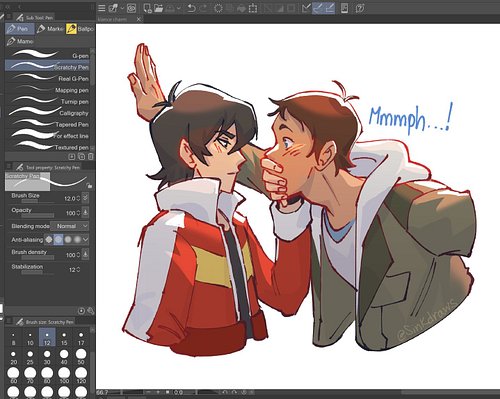Click Reset tool properties circular icon
Viewport: 500px width, 399px height.
click(81, 311)
